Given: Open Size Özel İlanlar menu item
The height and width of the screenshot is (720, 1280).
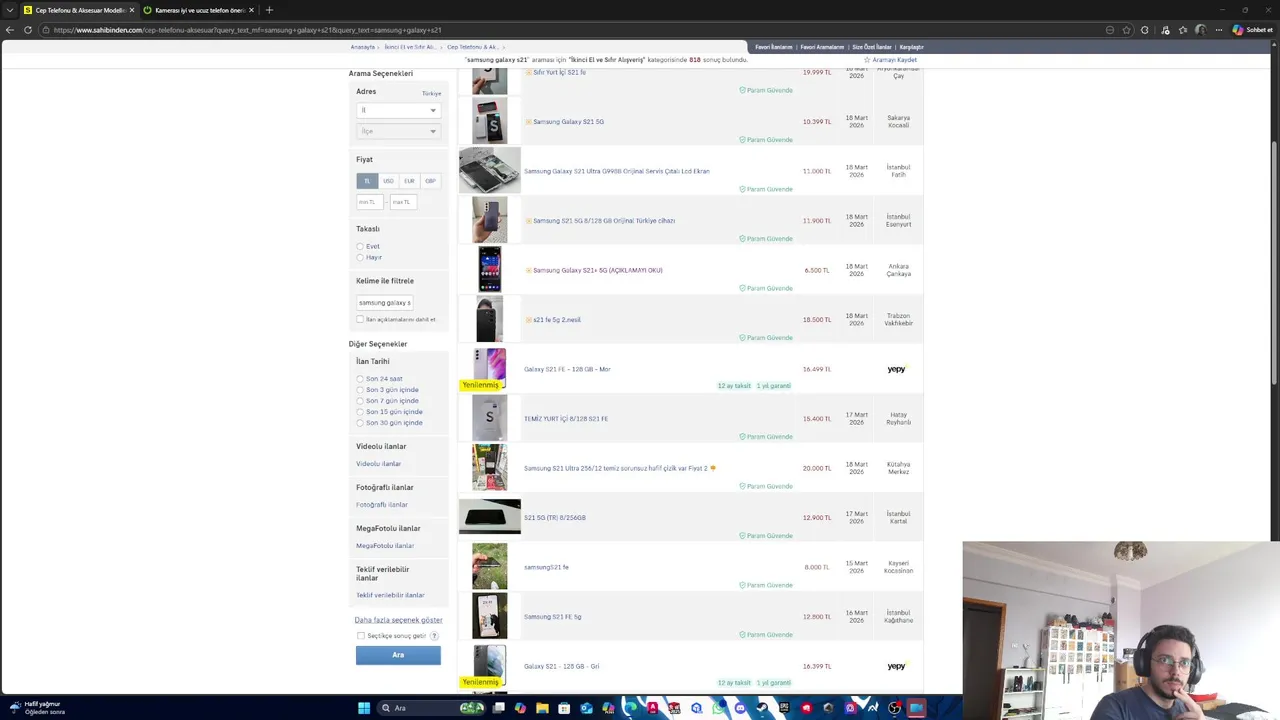Looking at the screenshot, I should (x=871, y=47).
